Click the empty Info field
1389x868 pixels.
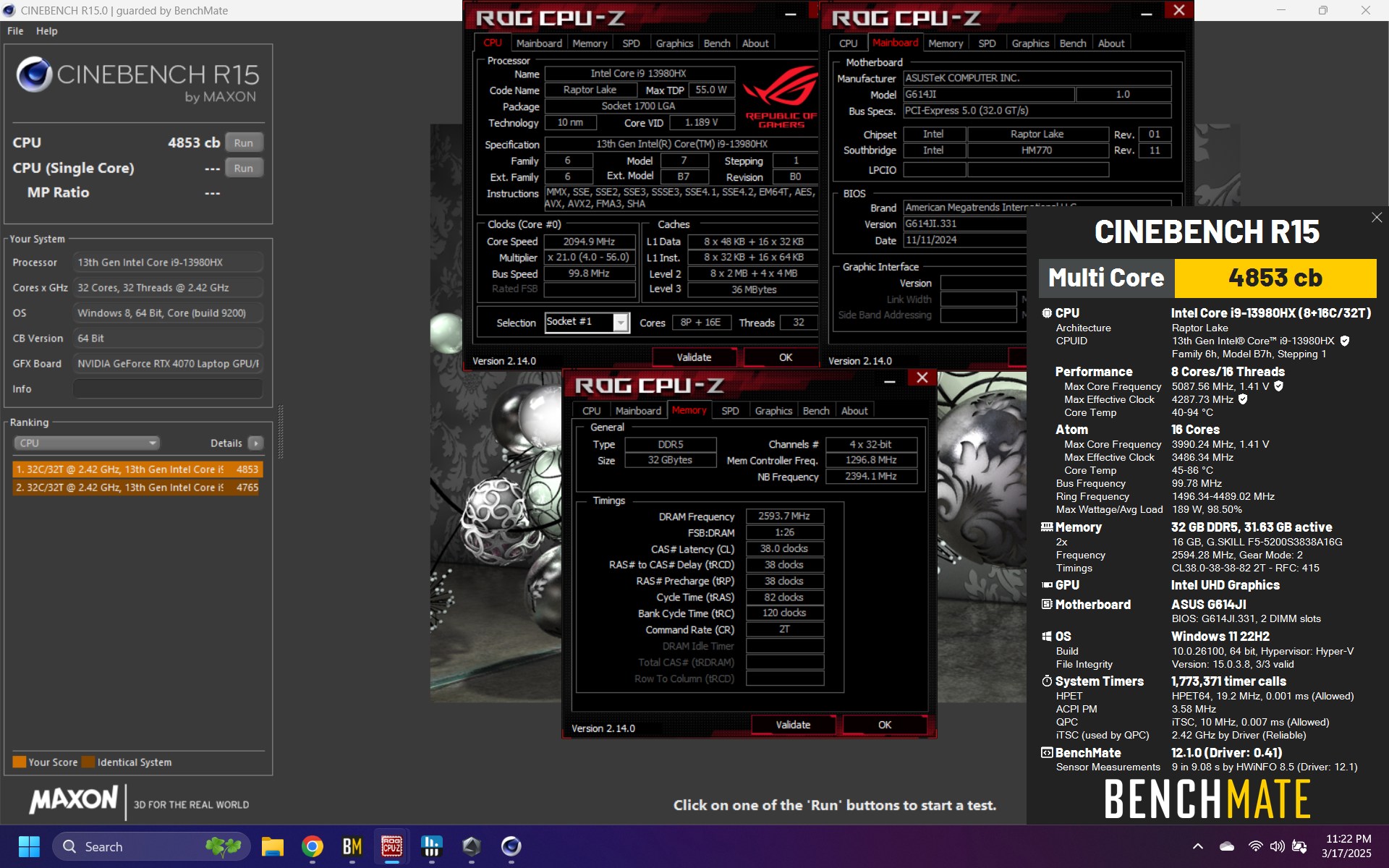(168, 388)
